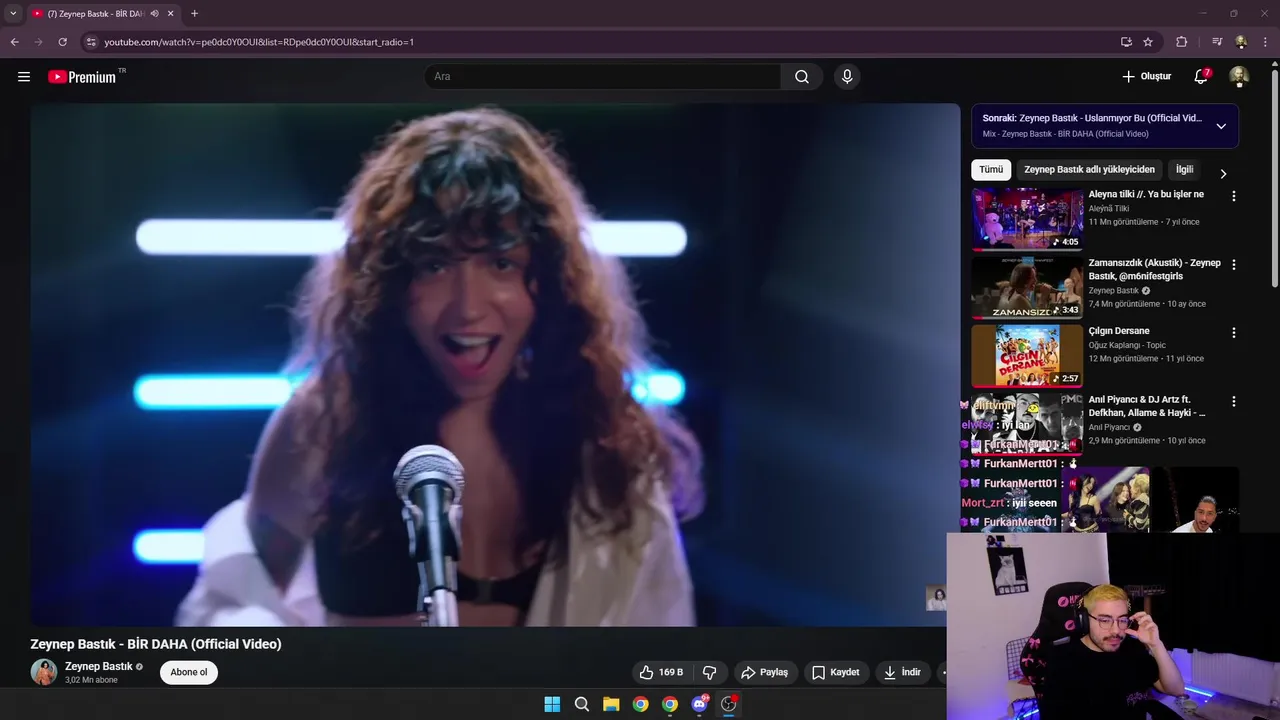Bookmark this page with star icon
This screenshot has width=1280, height=720.
coord(1148,42)
